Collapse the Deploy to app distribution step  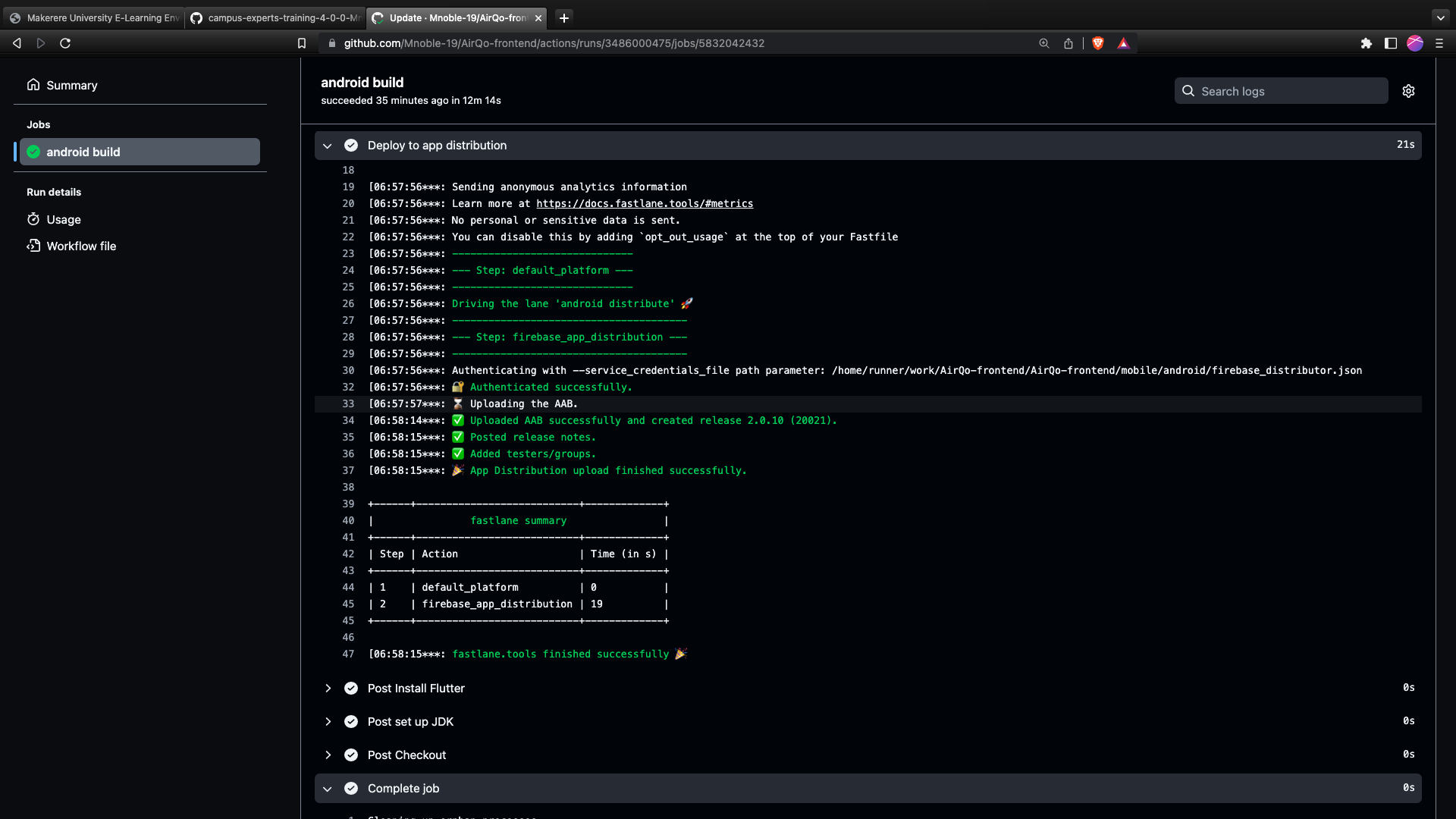coord(327,145)
